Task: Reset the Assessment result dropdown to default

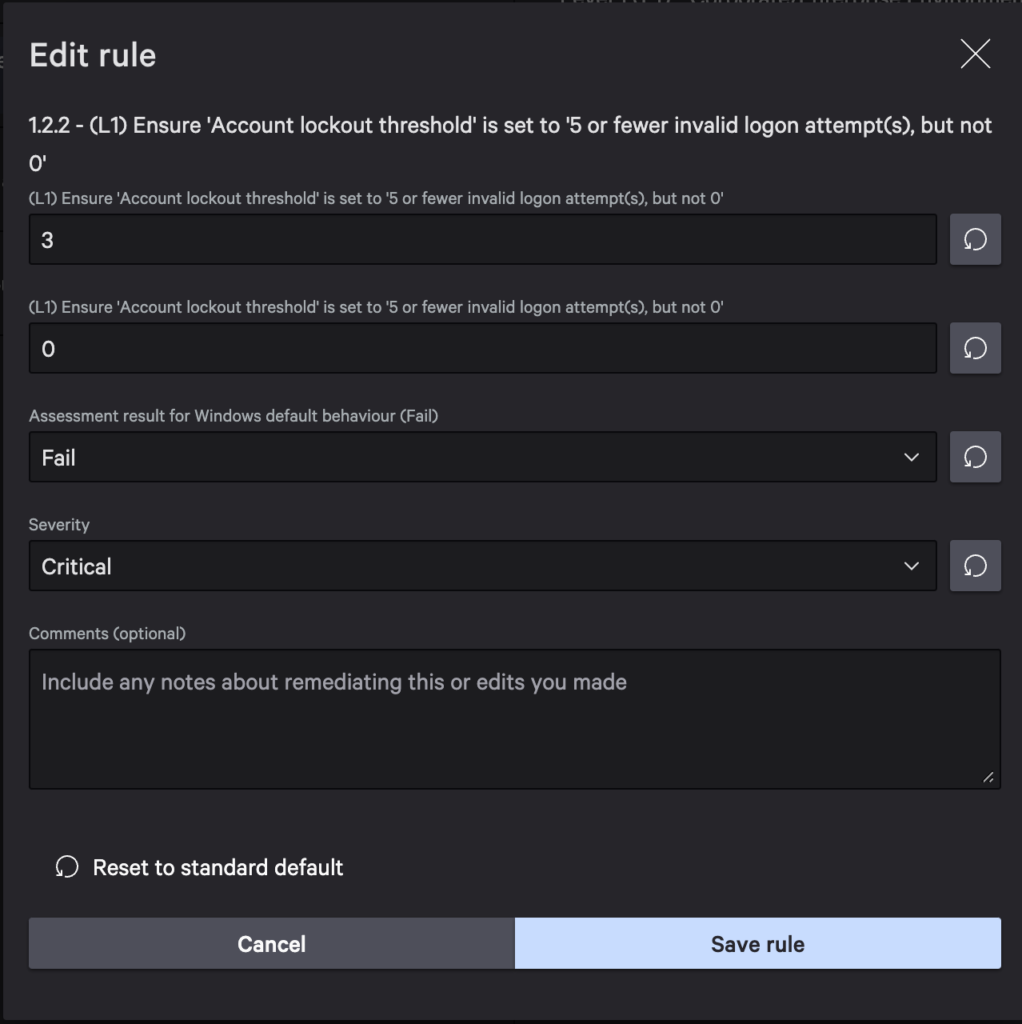Action: point(975,457)
